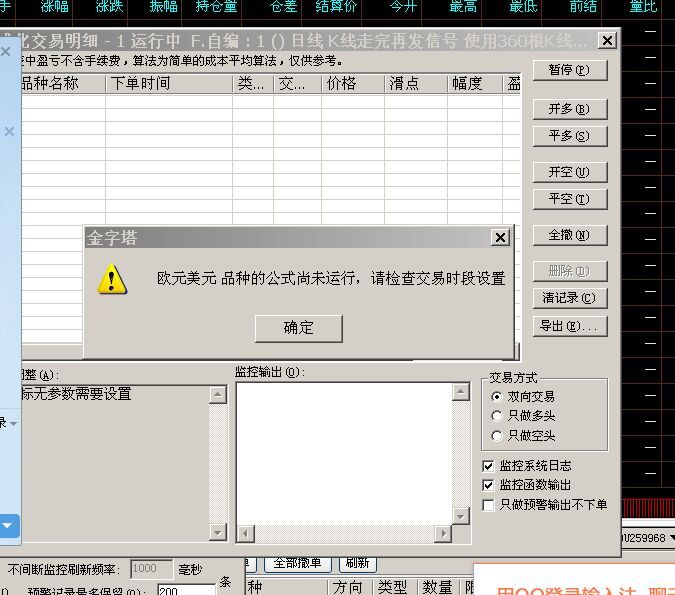
Task: Sort by 下单时间 column header
Action: 169,84
